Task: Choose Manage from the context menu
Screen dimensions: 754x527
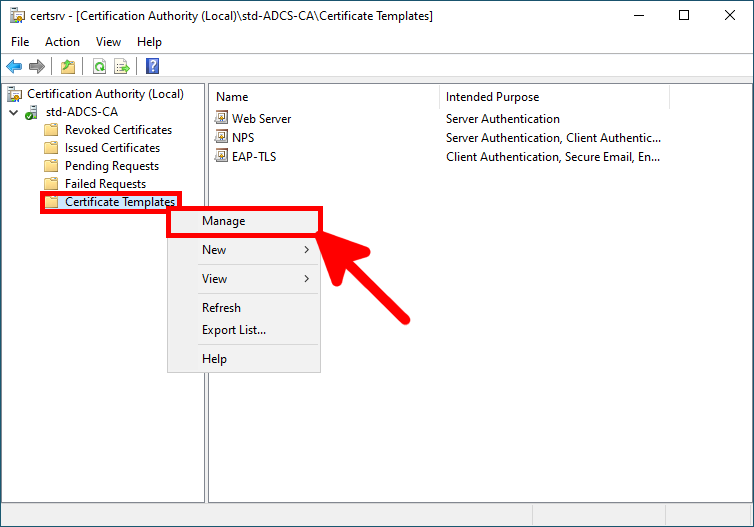Action: coord(244,221)
